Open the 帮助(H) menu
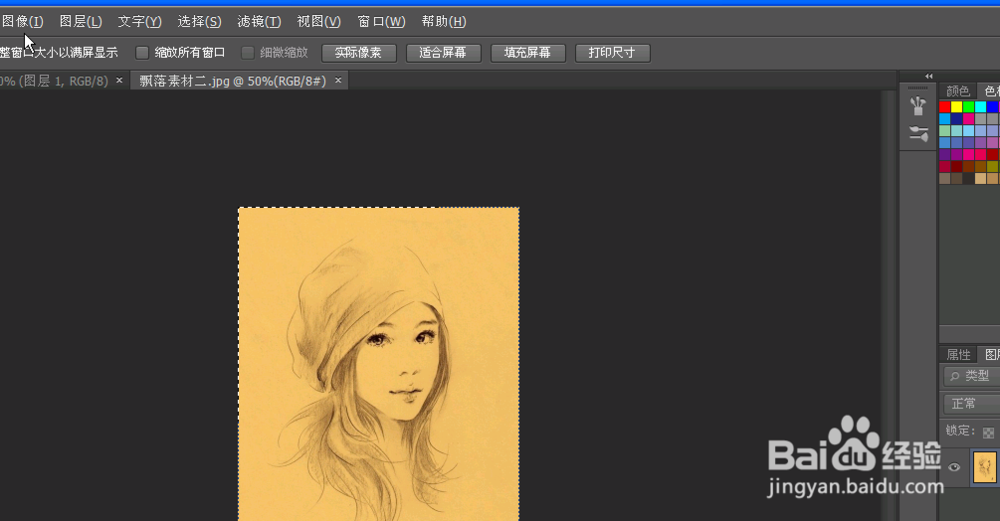 coord(444,22)
